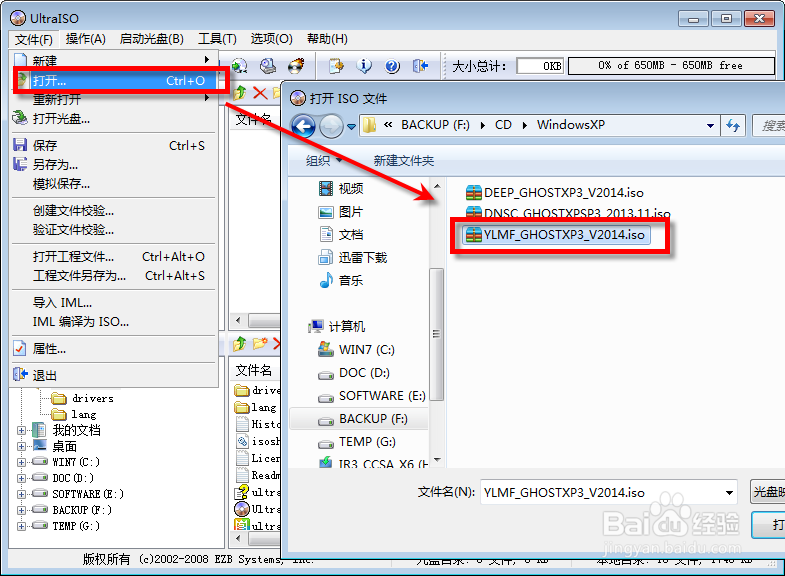
Task: Choose 导入 IML... menu entry
Action: pos(114,303)
